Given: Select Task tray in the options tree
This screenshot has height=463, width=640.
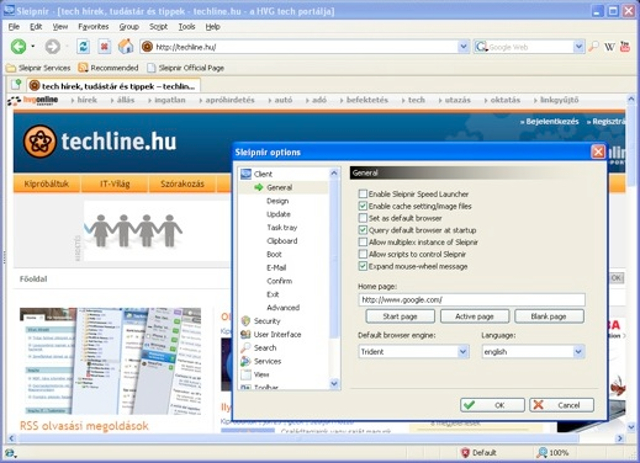Looking at the screenshot, I should pos(282,227).
